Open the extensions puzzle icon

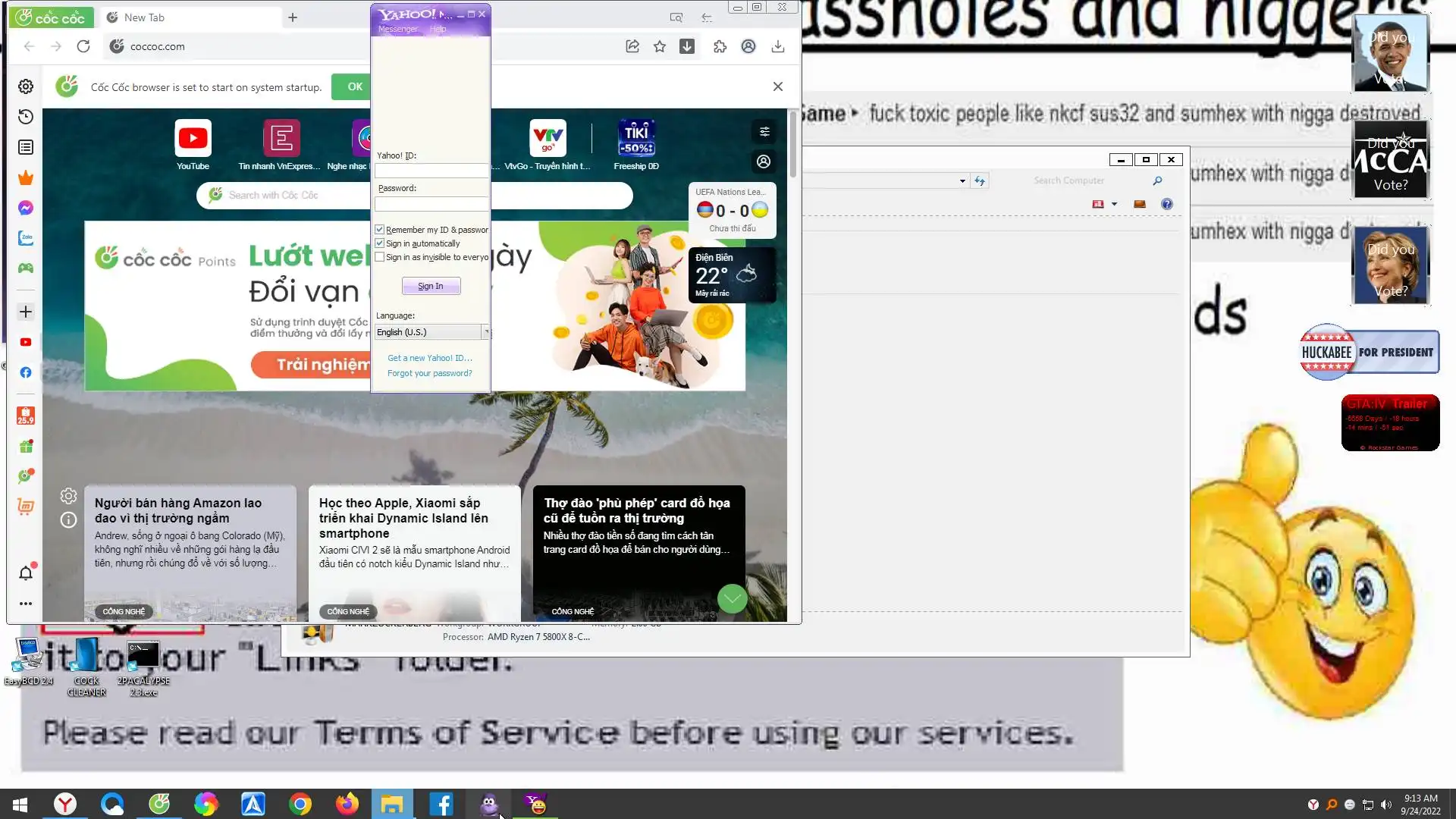coord(720,46)
